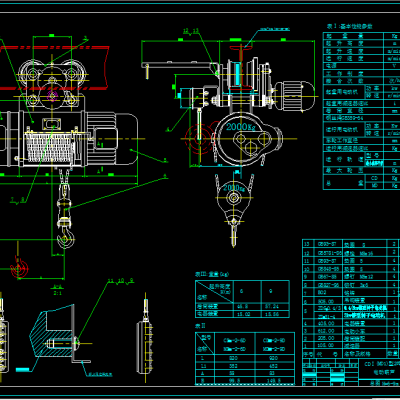
Task: Select the large 2000Kg label on the hoist drum
Action: [x=242, y=127]
